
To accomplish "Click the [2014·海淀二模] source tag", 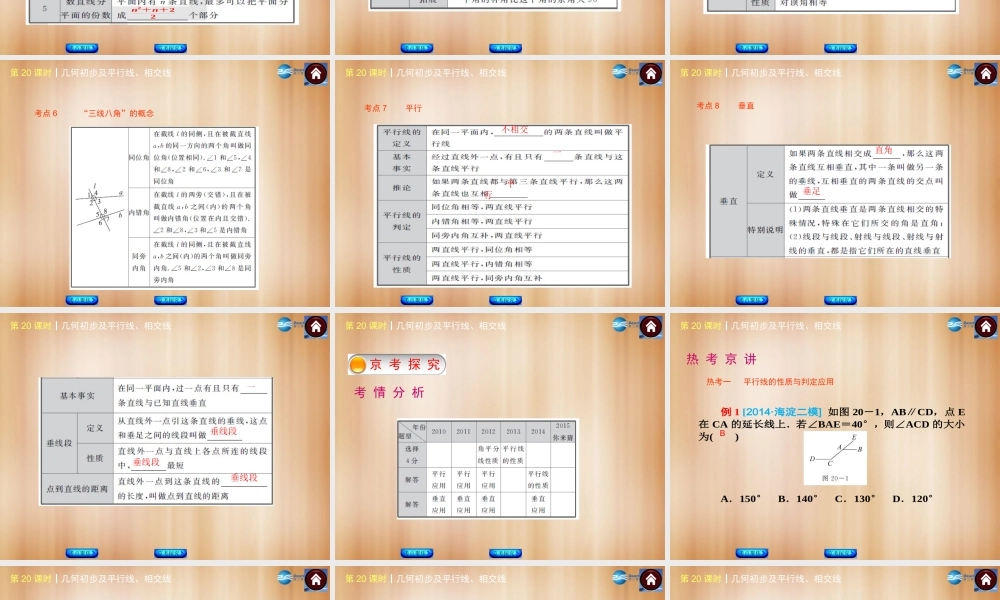I will pyautogui.click(x=782, y=412).
